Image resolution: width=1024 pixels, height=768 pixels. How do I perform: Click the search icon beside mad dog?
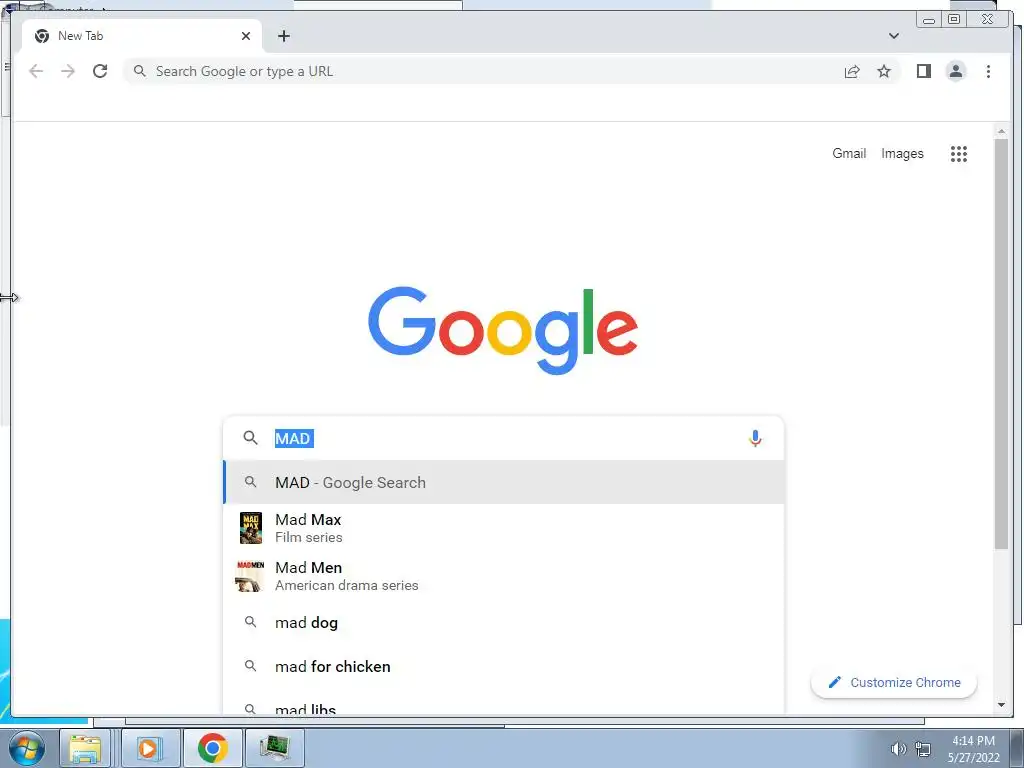(250, 622)
